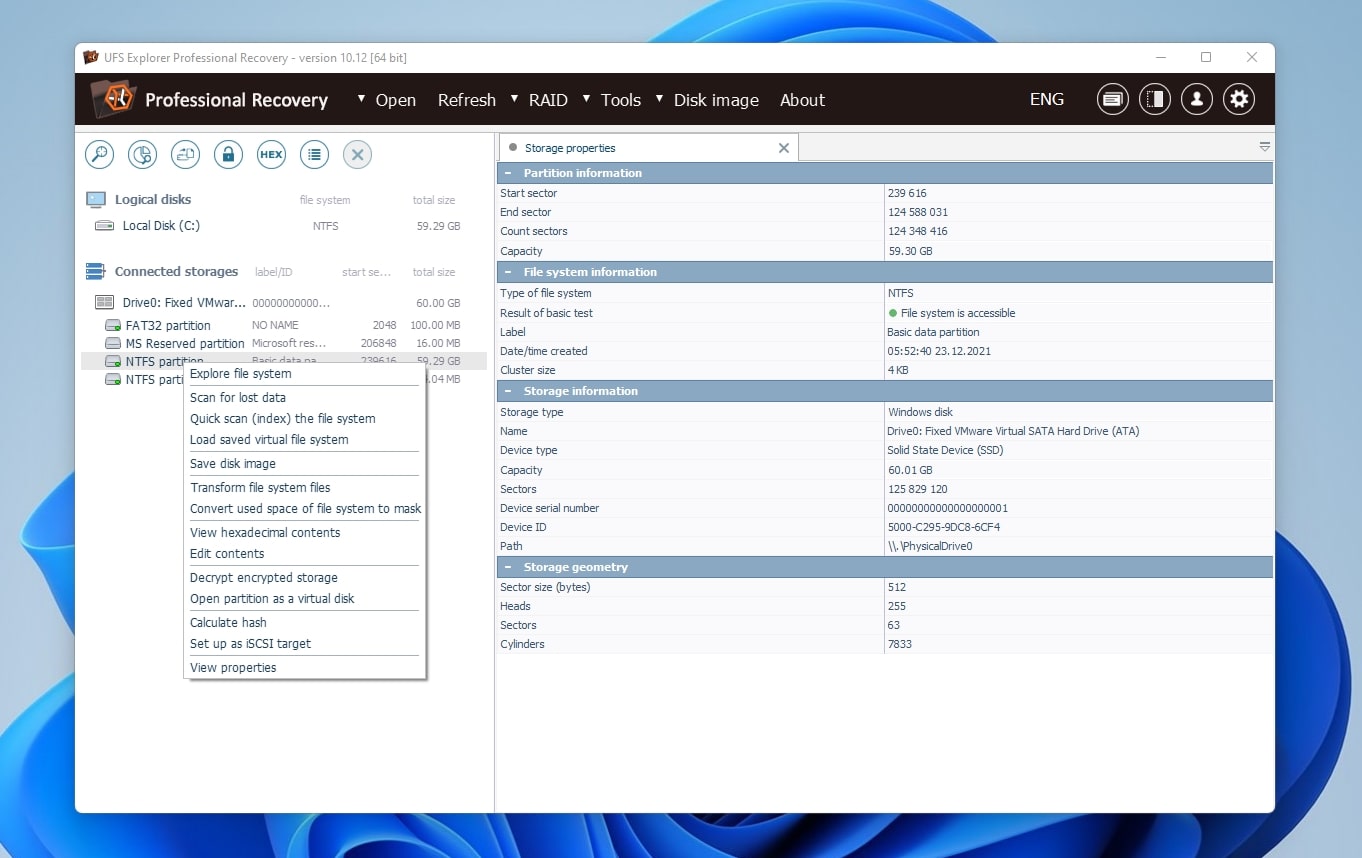Click the disk image save icon

(186, 154)
